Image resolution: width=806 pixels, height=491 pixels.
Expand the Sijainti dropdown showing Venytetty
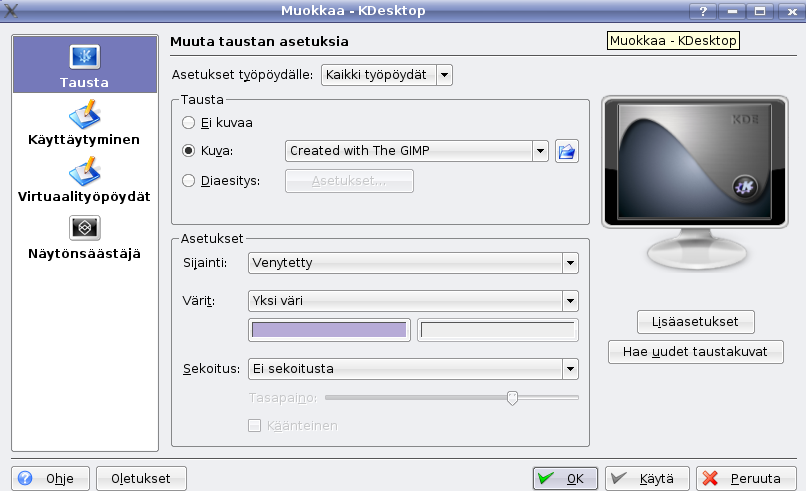[x=411, y=263]
